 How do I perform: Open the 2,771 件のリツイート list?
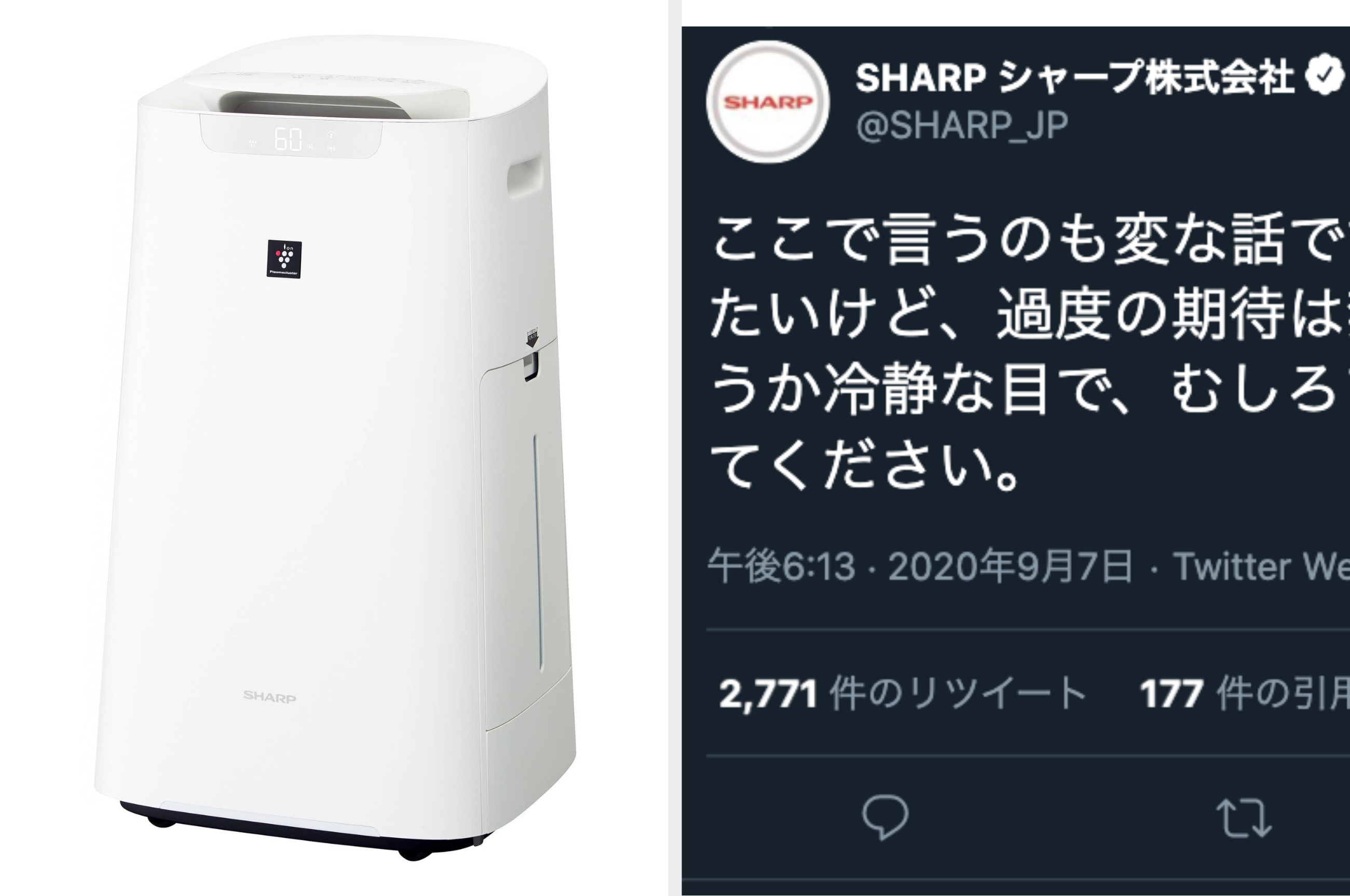(903, 694)
